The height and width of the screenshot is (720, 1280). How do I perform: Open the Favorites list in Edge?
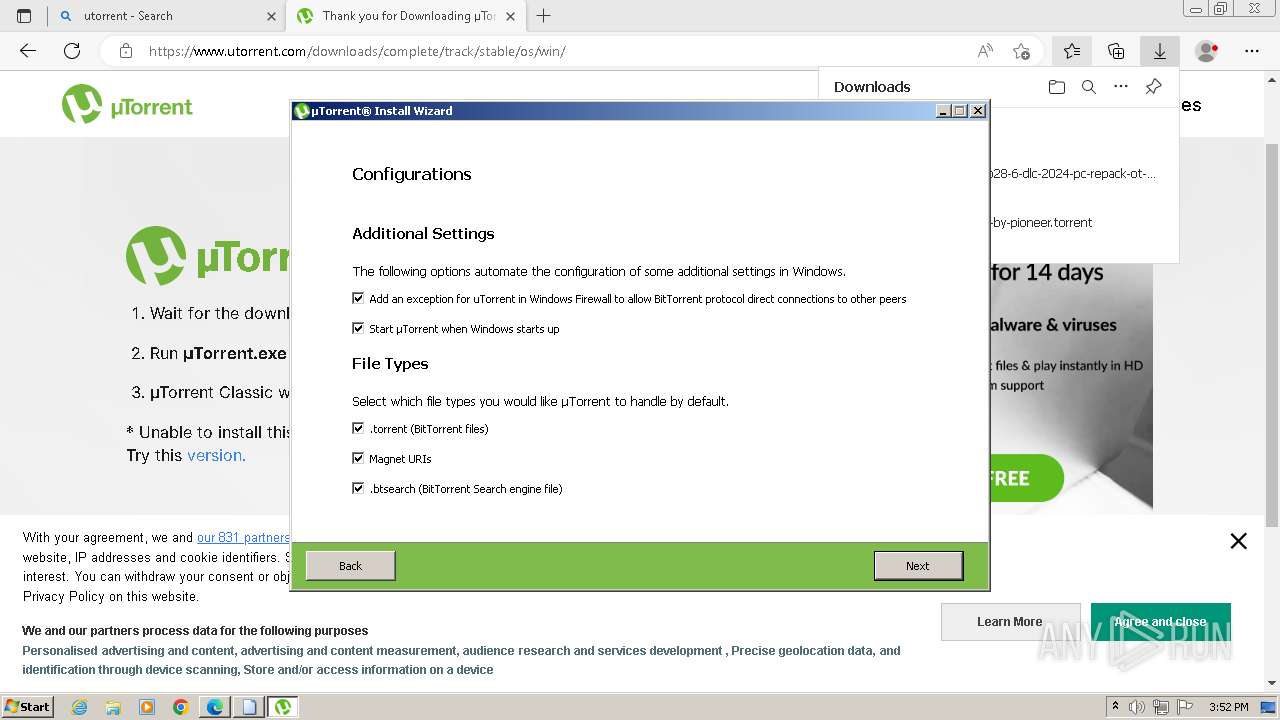pos(1072,51)
